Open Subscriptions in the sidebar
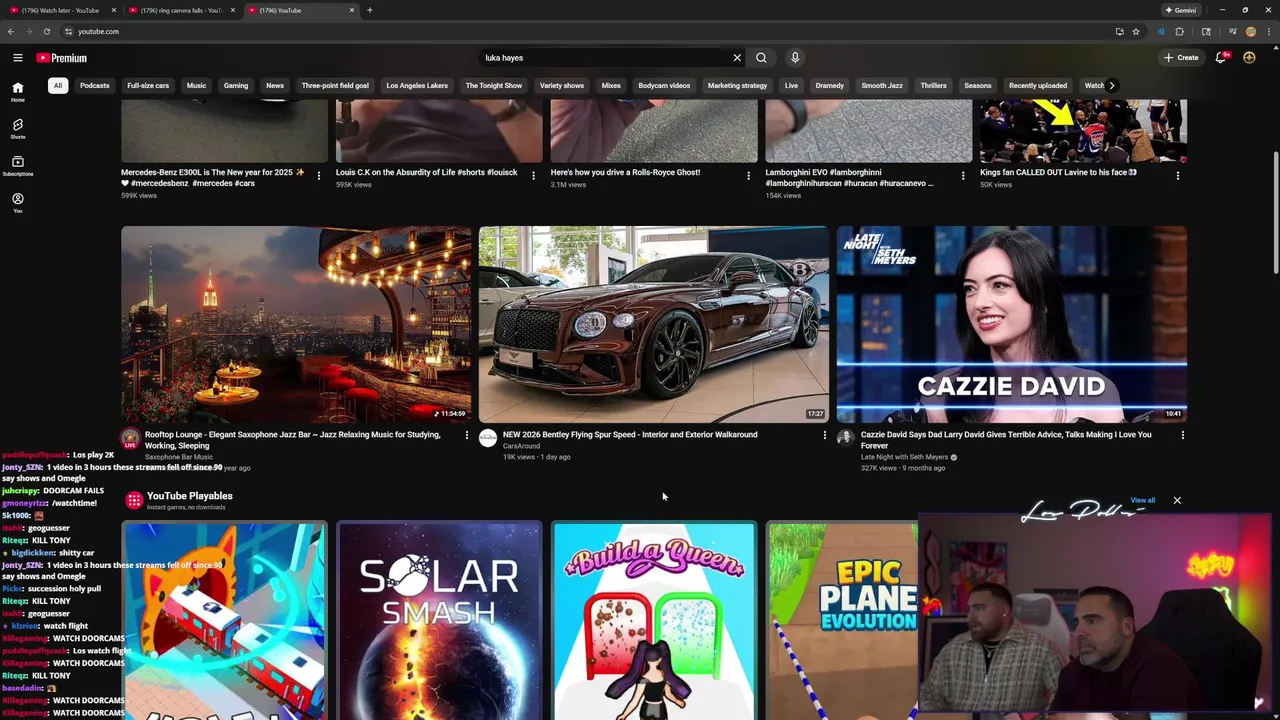This screenshot has height=720, width=1280. (x=17, y=166)
